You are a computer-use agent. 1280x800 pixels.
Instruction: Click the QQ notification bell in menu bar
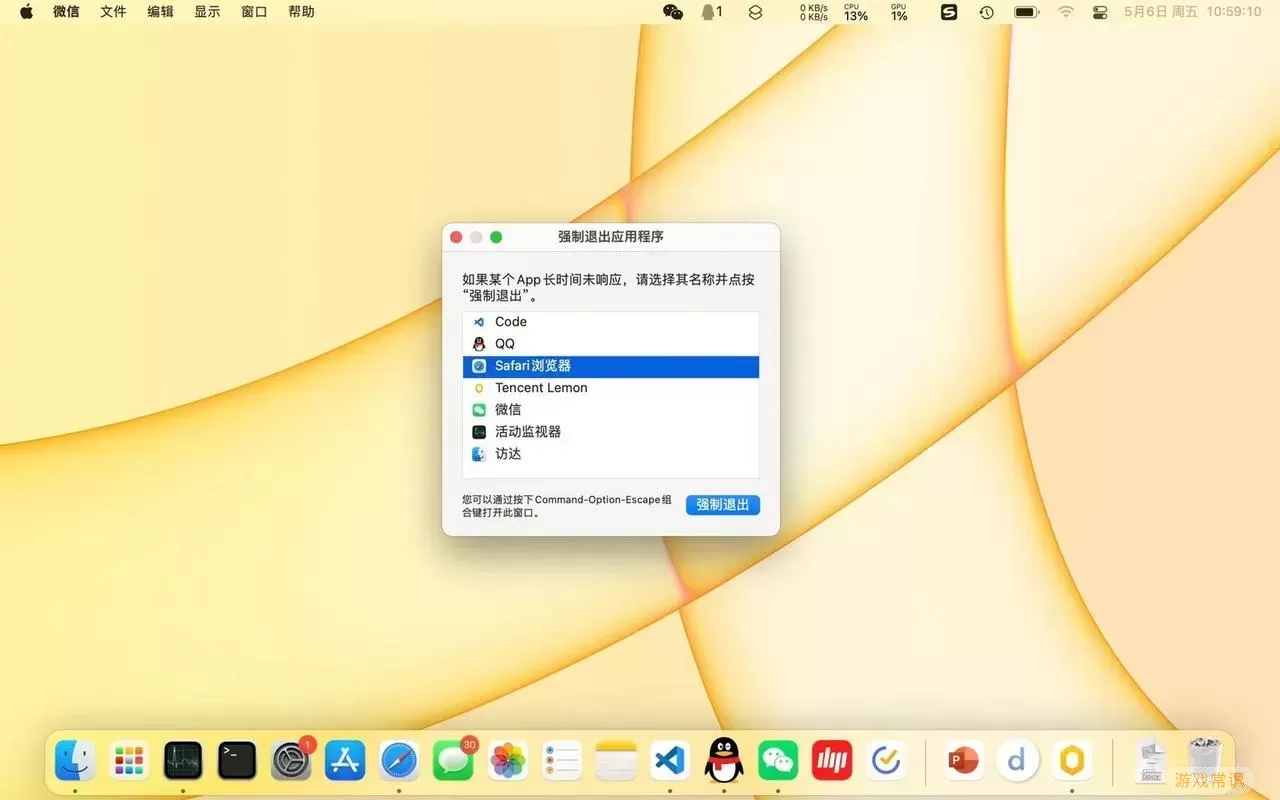(712, 12)
